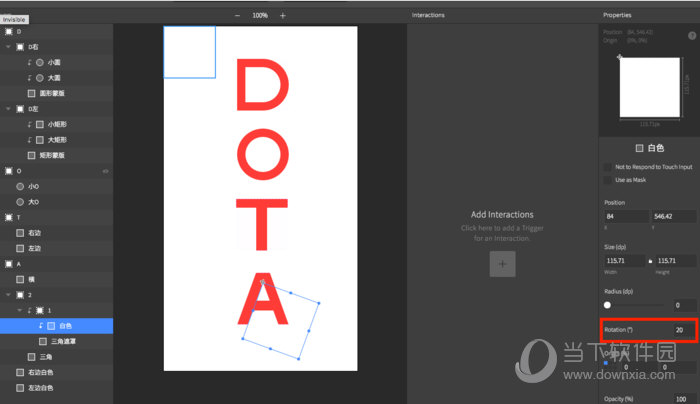Zoom out with the minus button
The width and height of the screenshot is (700, 404).
tap(238, 16)
